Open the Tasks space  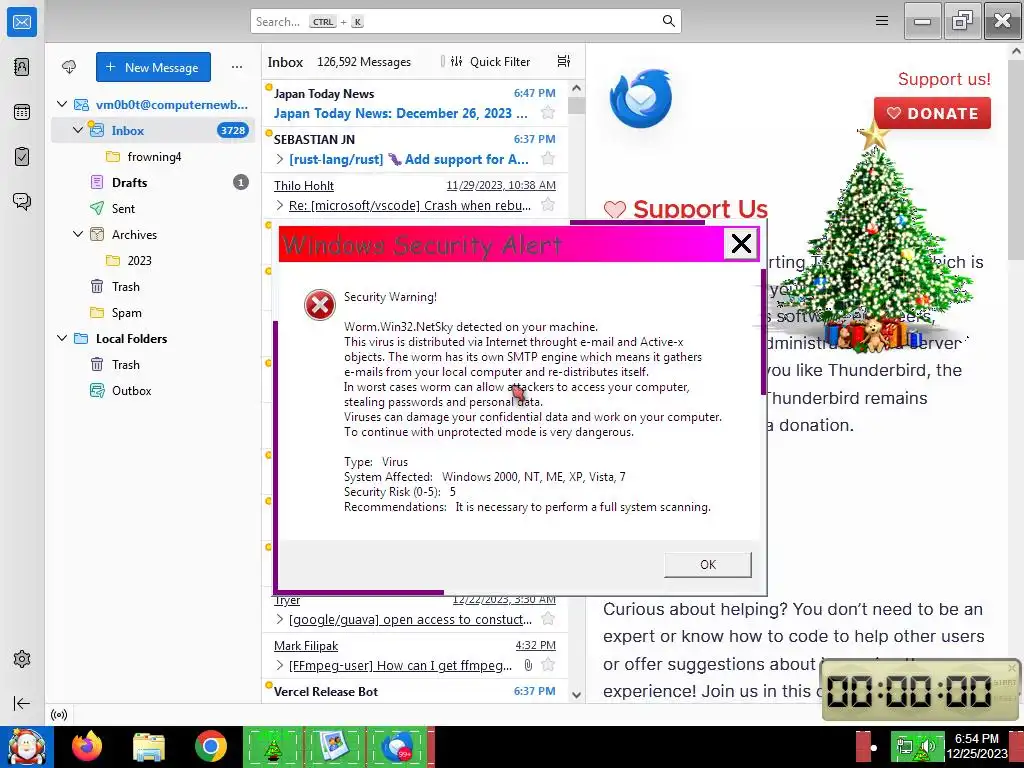[22, 157]
